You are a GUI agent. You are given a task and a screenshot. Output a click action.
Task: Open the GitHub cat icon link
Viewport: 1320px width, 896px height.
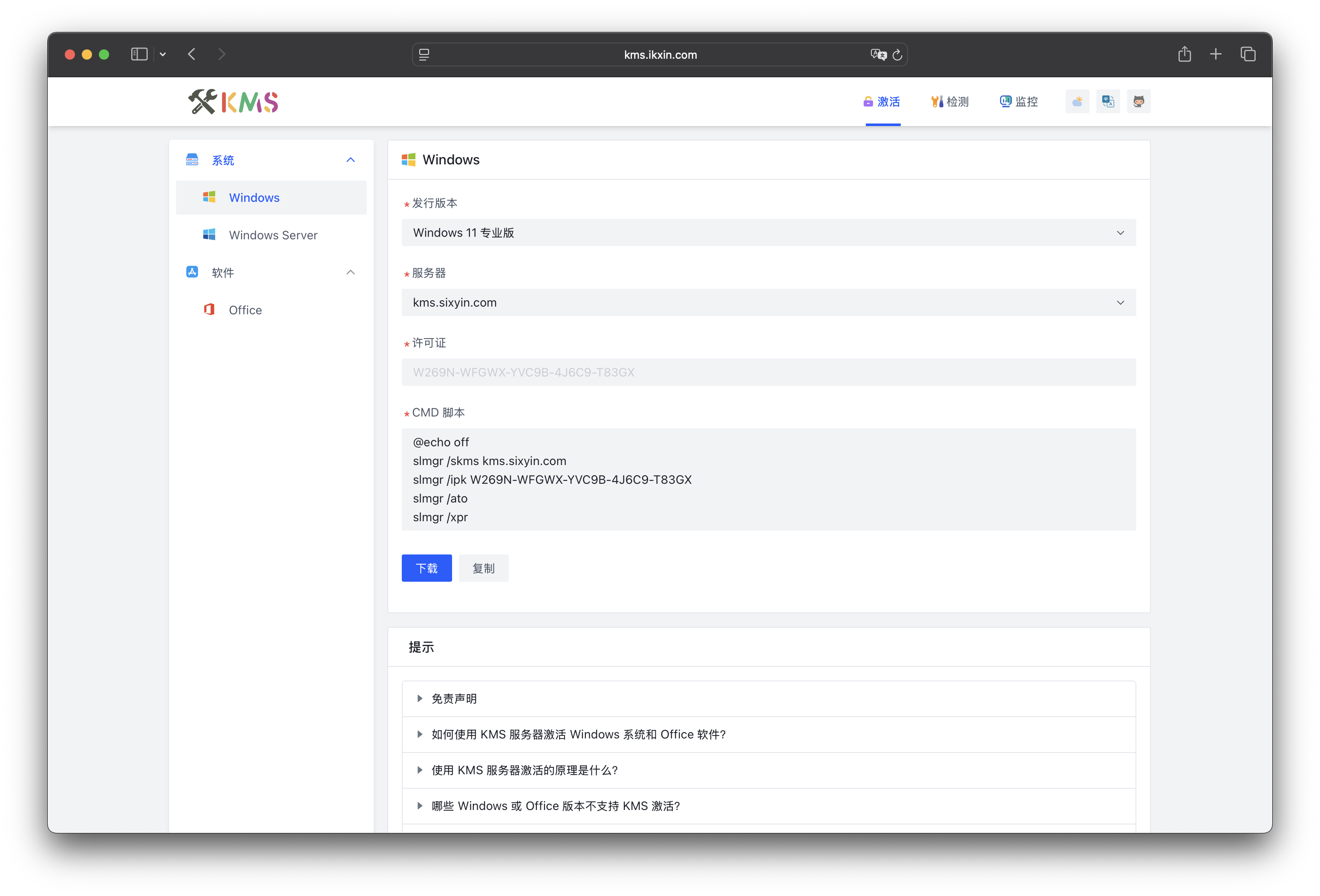coord(1138,102)
